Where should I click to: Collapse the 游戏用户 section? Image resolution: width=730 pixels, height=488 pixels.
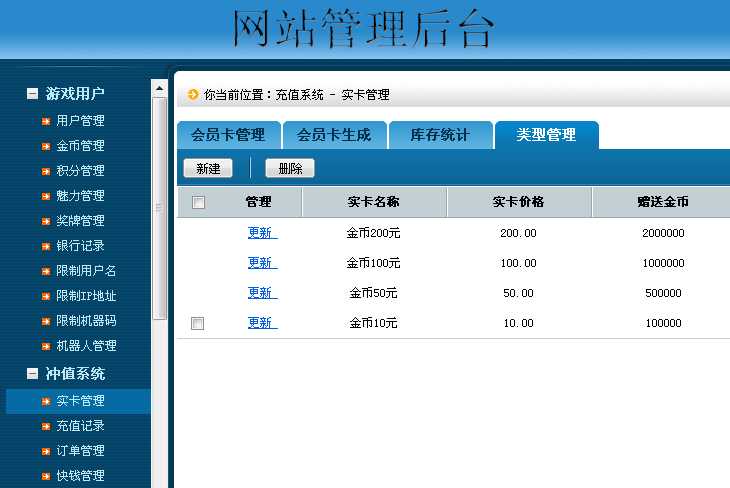32,94
